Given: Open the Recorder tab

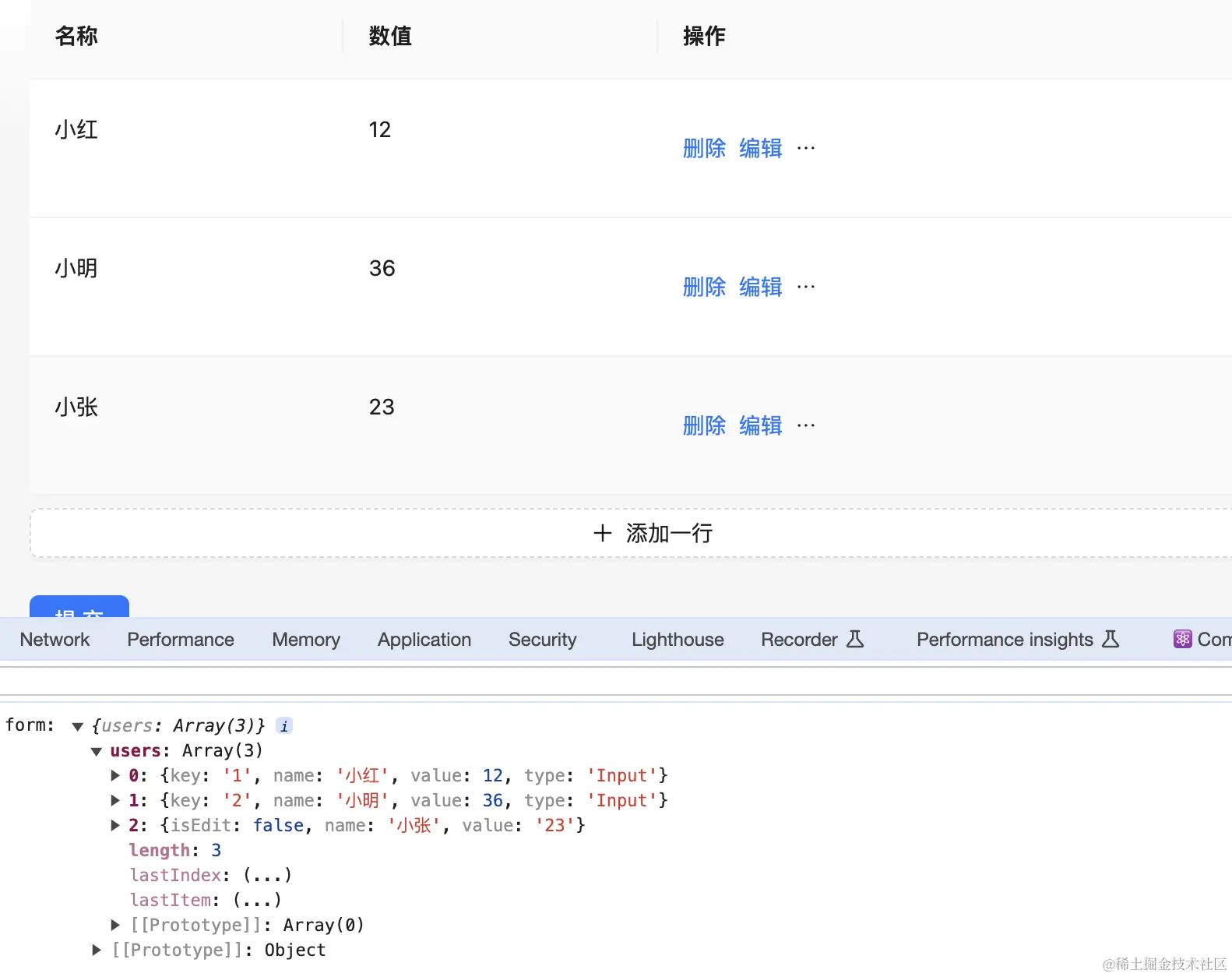Looking at the screenshot, I should [812, 640].
